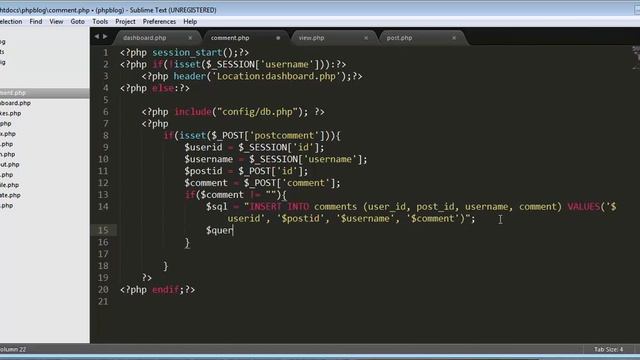The image size is (640, 360).
Task: Click the ?> closing tag on line 19
Action: pos(147,278)
